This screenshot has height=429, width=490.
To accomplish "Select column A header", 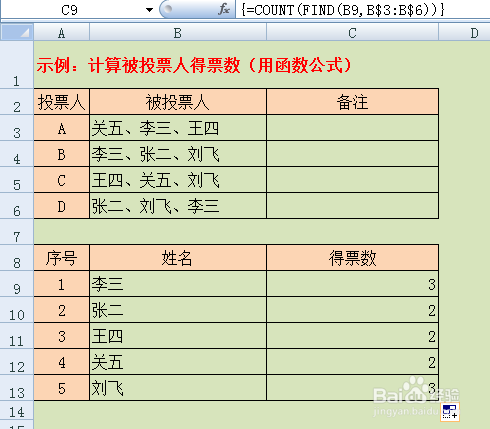I will (x=61, y=33).
